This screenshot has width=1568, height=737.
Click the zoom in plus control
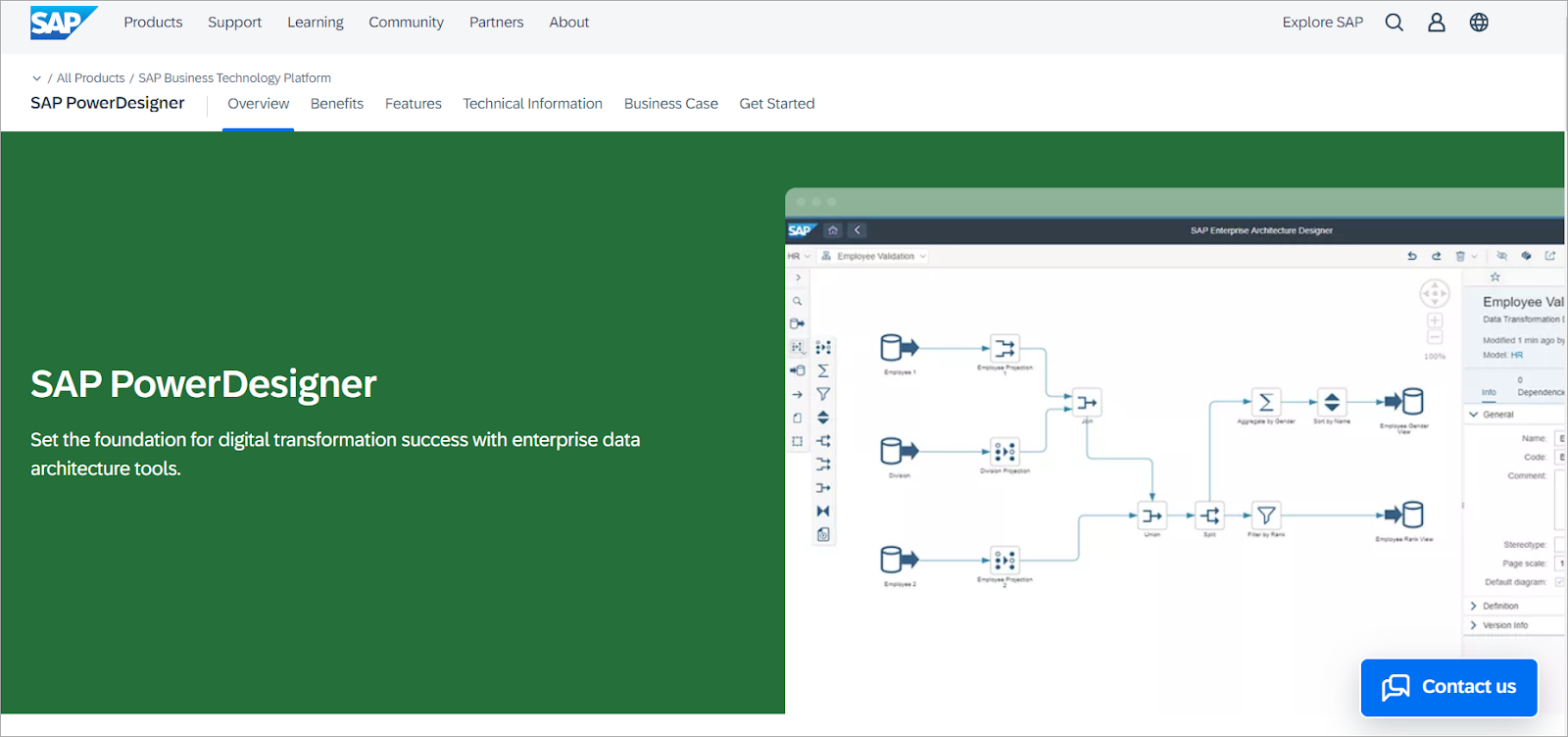click(x=1435, y=320)
